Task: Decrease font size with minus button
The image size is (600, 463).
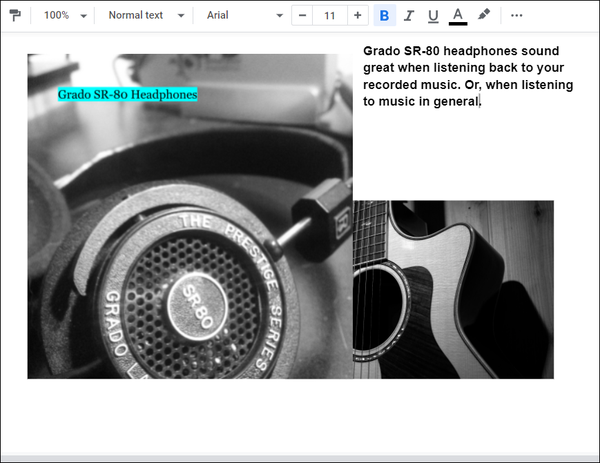Action: click(302, 16)
